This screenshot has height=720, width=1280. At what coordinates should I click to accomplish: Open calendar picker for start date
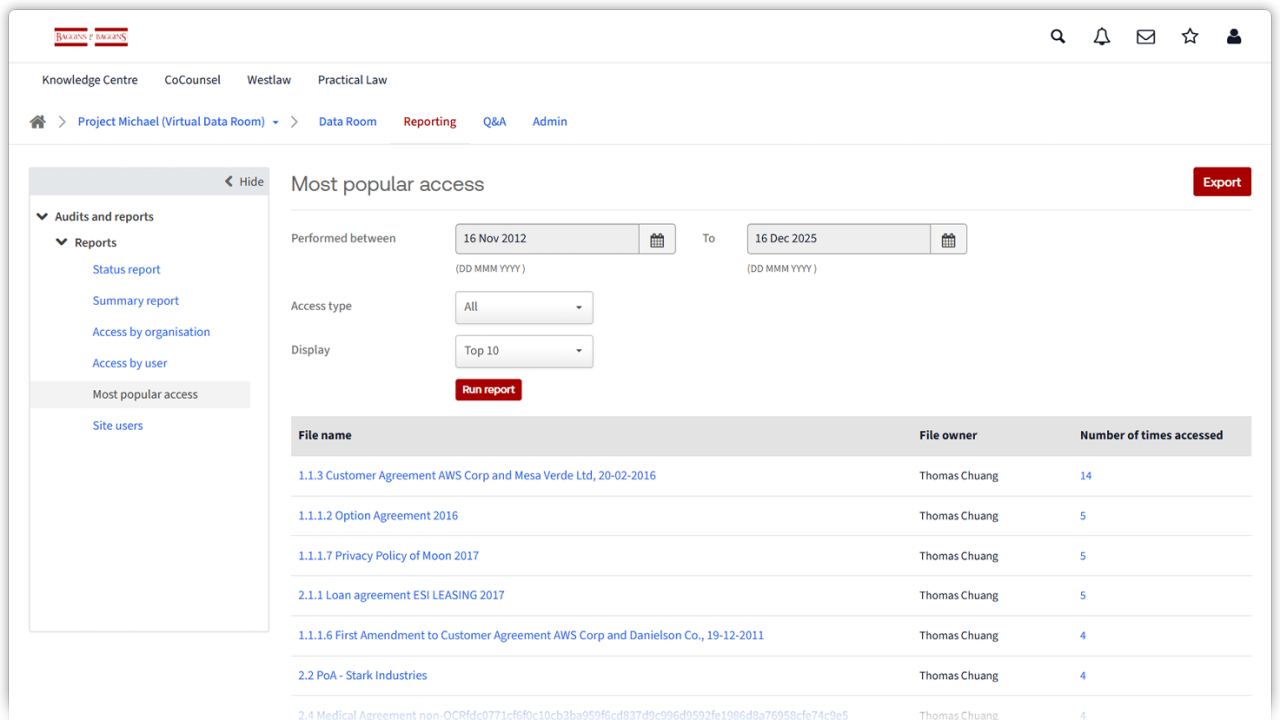coord(657,239)
